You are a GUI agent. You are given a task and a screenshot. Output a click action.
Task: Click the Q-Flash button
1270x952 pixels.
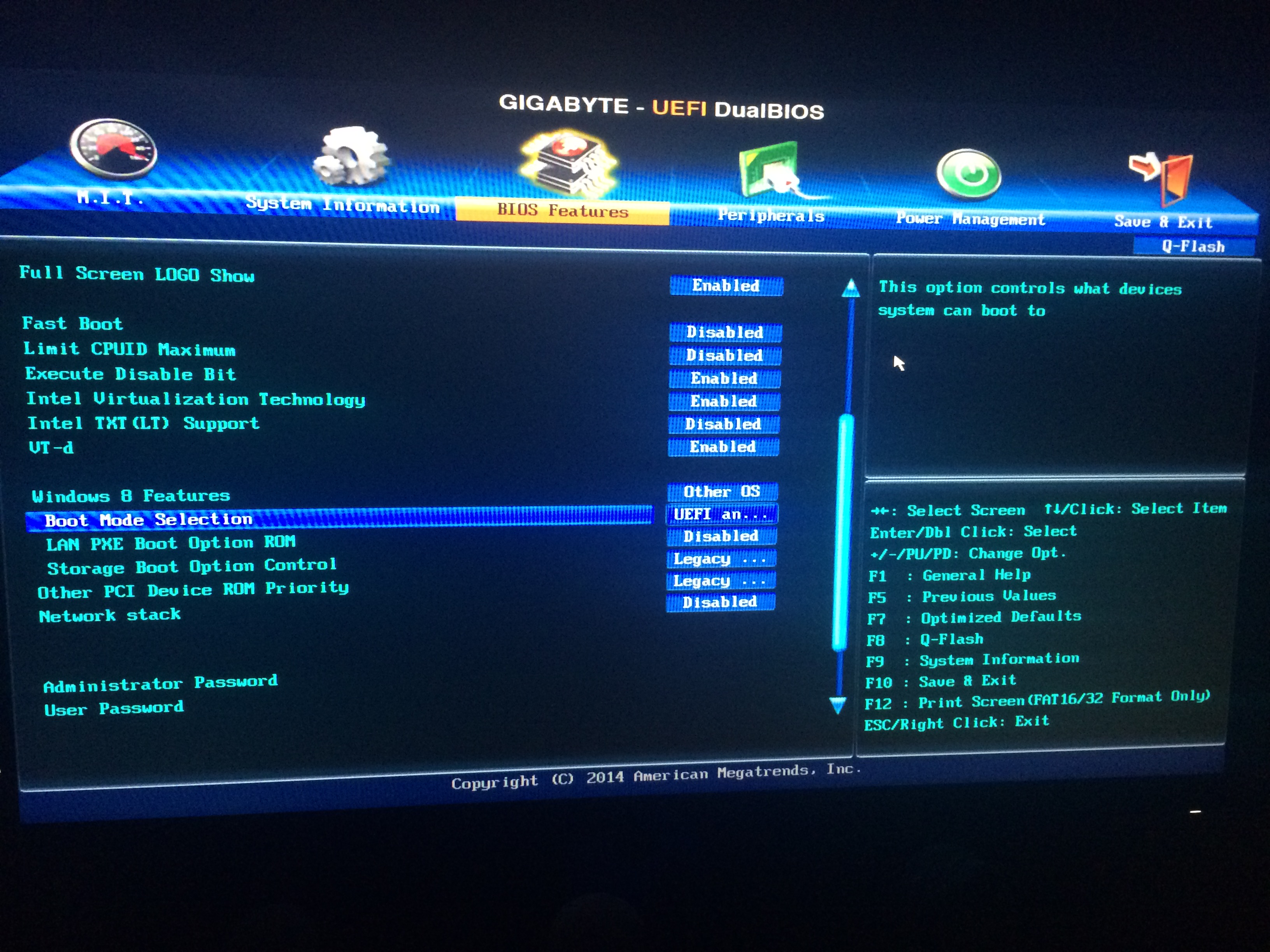pos(1193,246)
